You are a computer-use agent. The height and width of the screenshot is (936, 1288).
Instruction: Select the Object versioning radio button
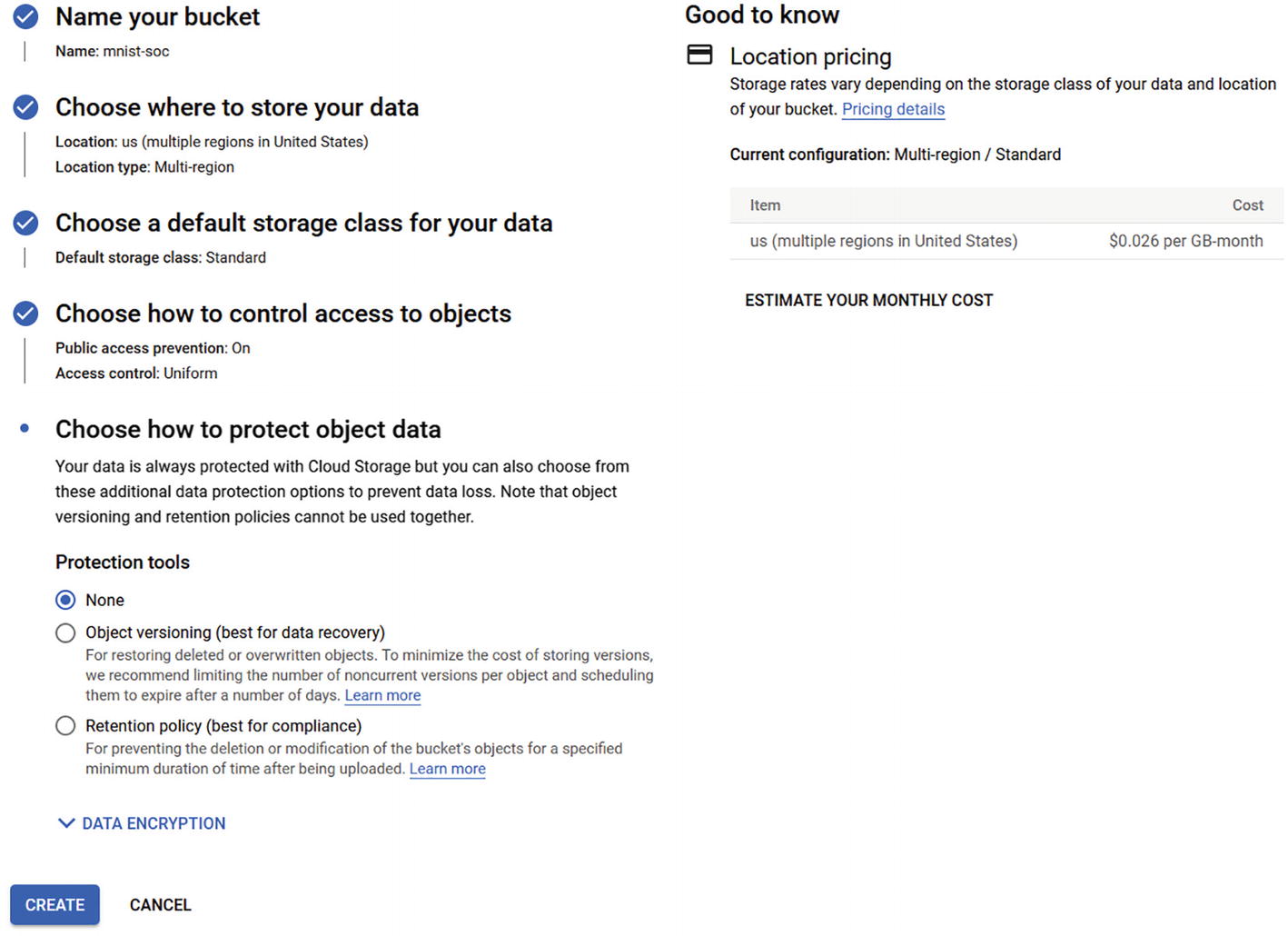[65, 632]
